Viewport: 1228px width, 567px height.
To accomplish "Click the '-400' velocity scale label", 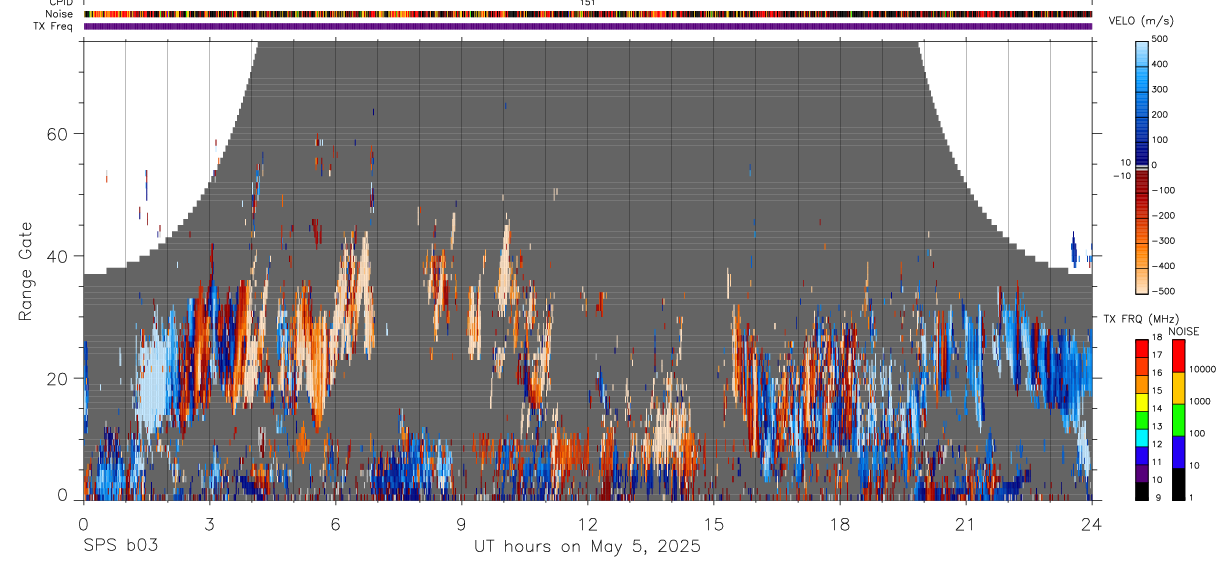I will 1164,266.
